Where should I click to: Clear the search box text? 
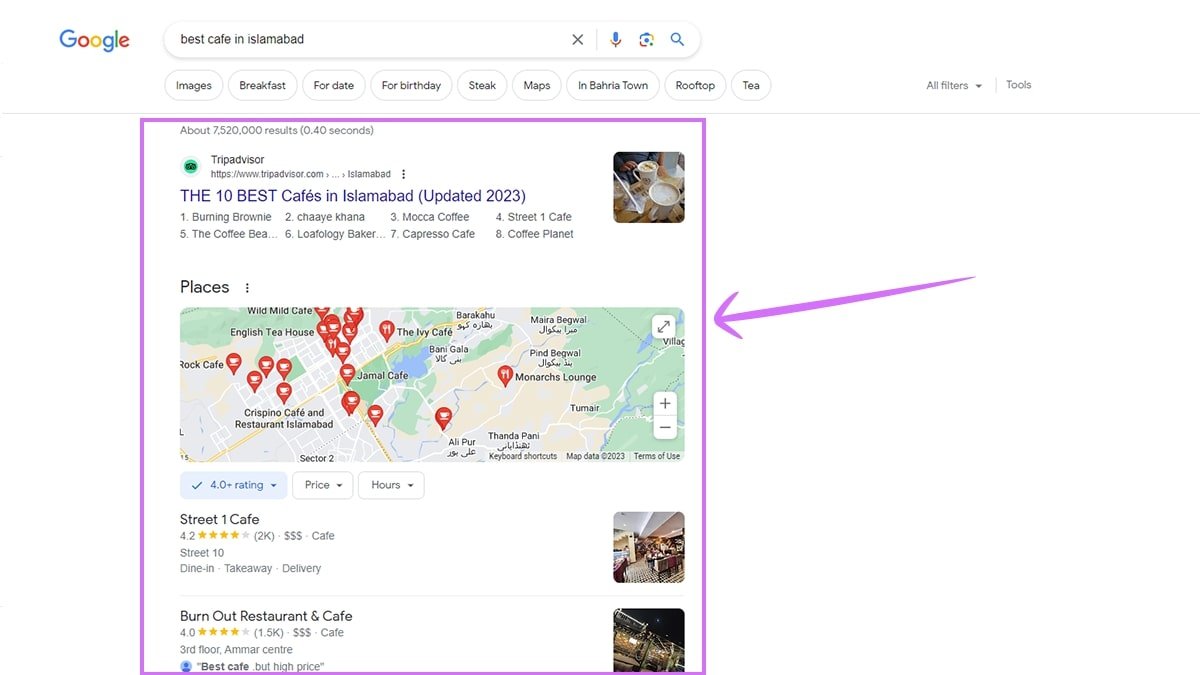577,40
